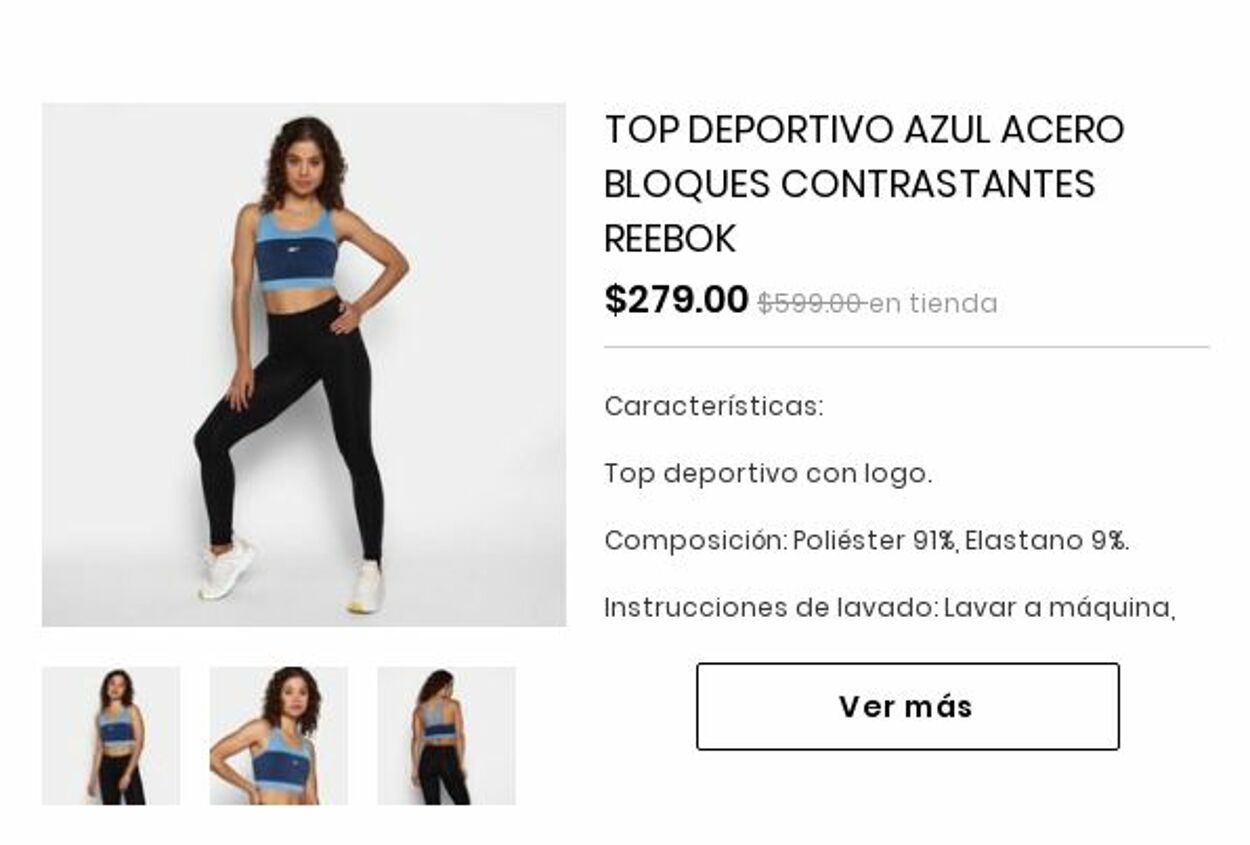This screenshot has height=845, width=1250.
Task: Click "BLOQUES CONTRASTANTES" title line
Action: coord(850,184)
